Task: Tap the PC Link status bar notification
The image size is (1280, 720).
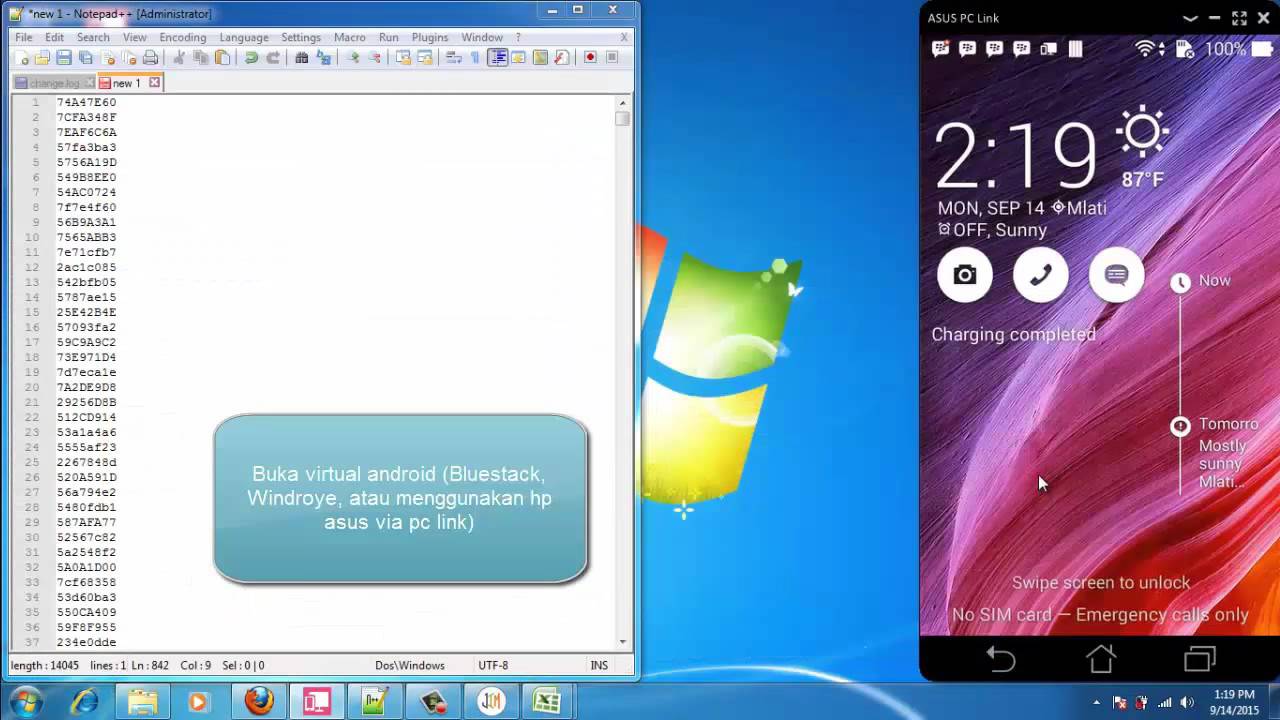Action: [1049, 49]
